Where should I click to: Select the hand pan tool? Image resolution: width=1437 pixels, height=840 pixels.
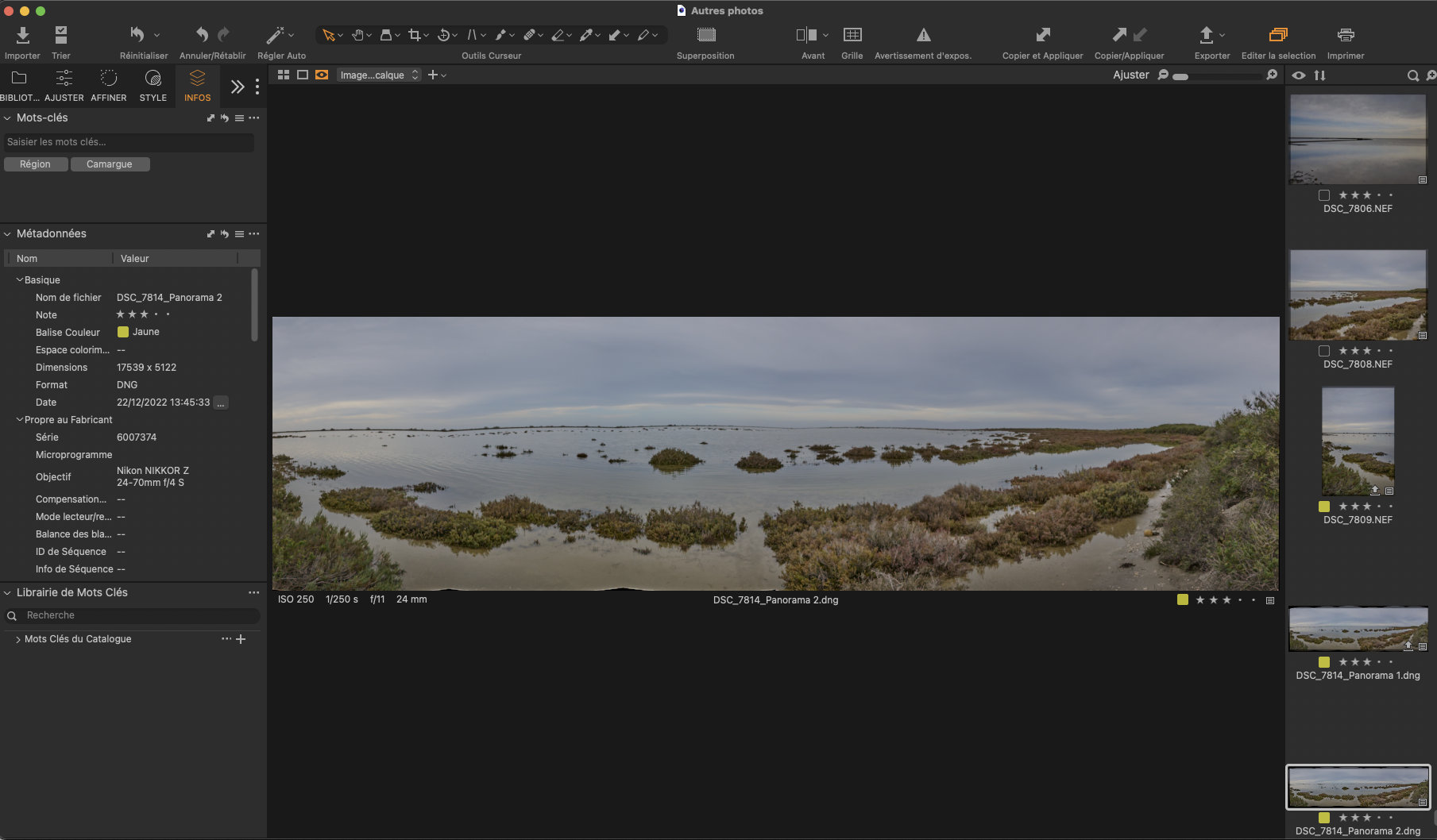click(357, 35)
